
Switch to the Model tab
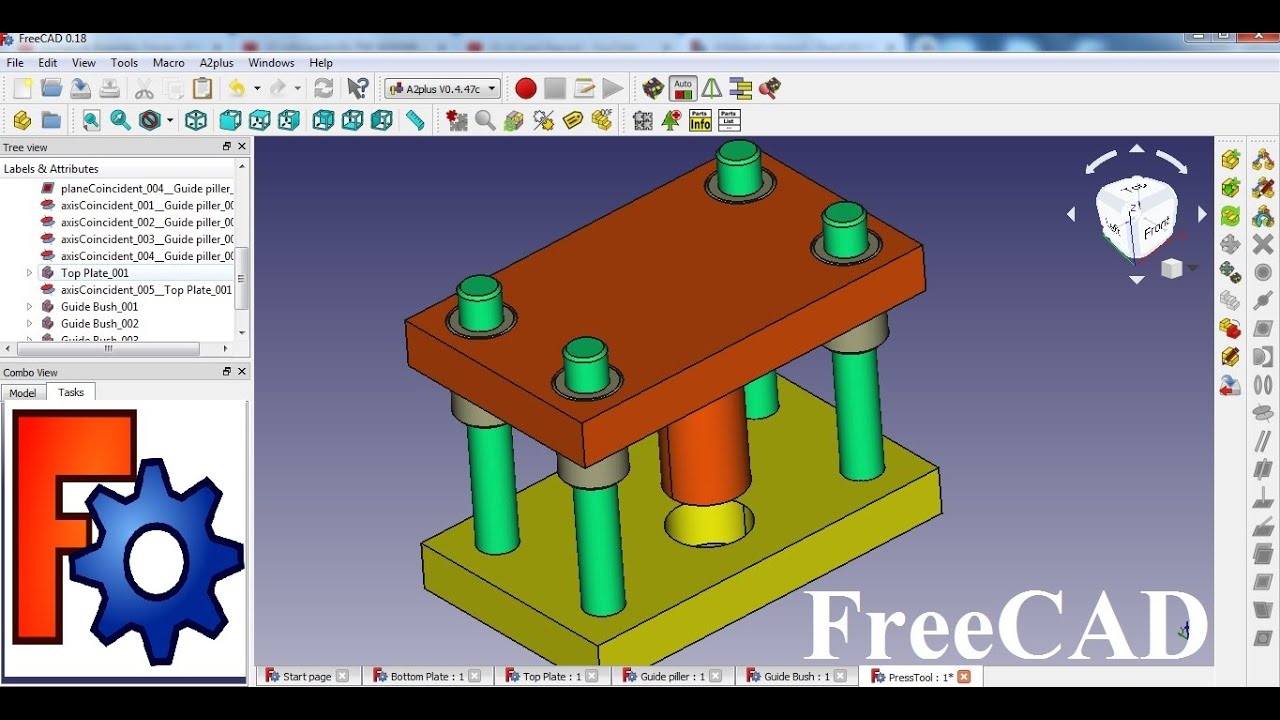click(x=23, y=393)
